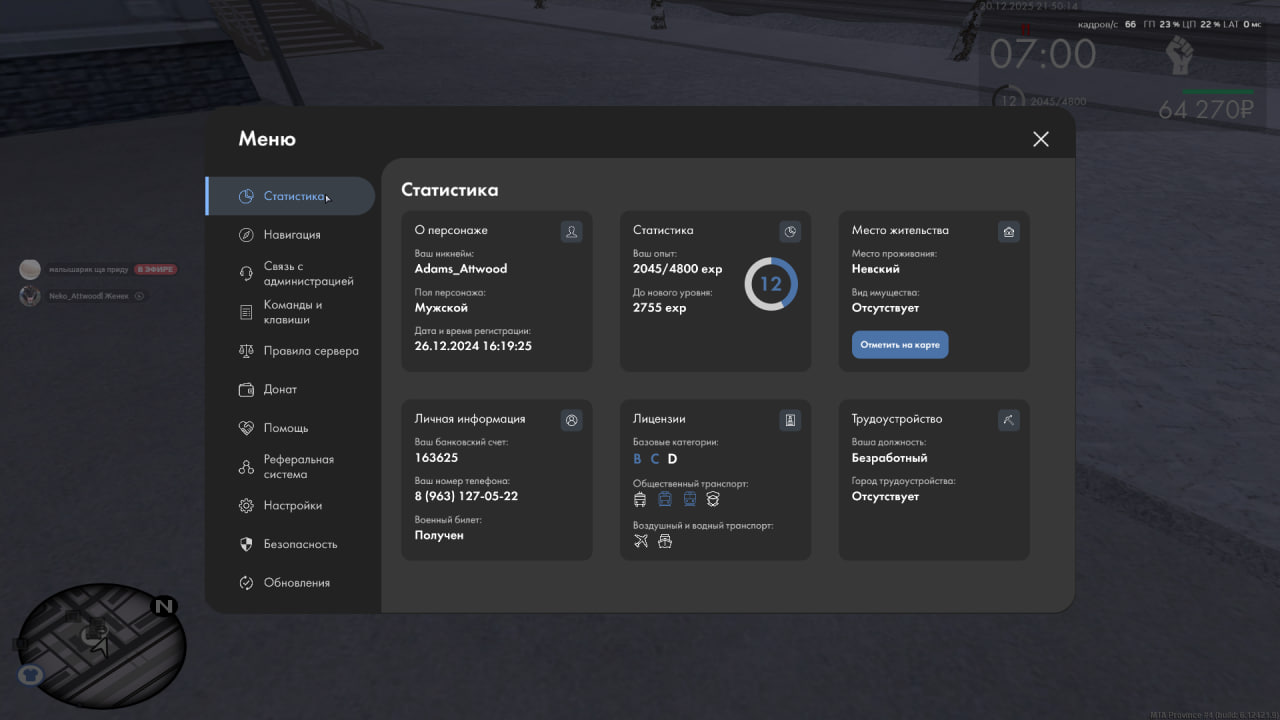Click the job value Безработный
The width and height of the screenshot is (1280, 720).
tap(890, 458)
